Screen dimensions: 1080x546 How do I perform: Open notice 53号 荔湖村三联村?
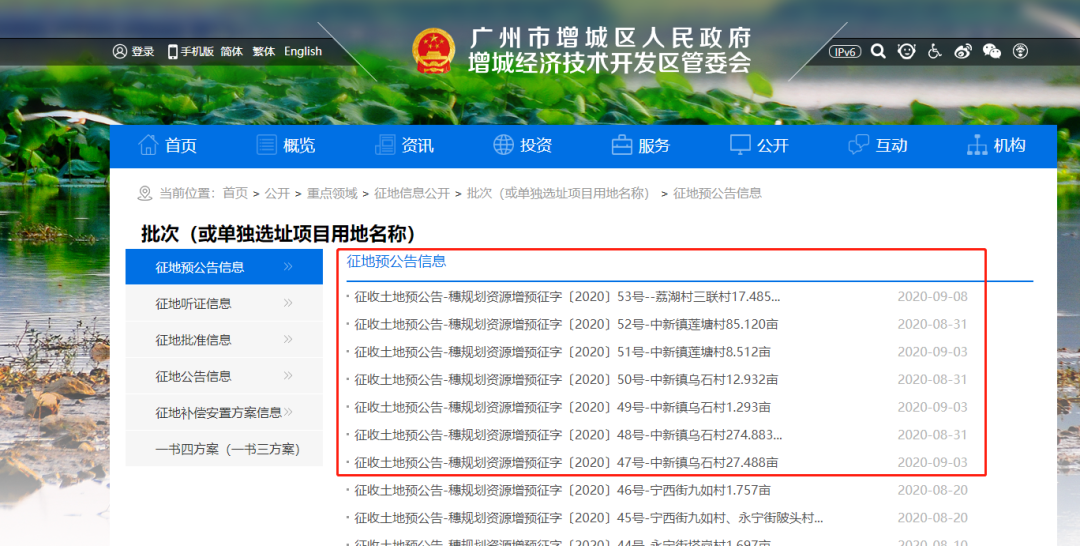point(566,296)
